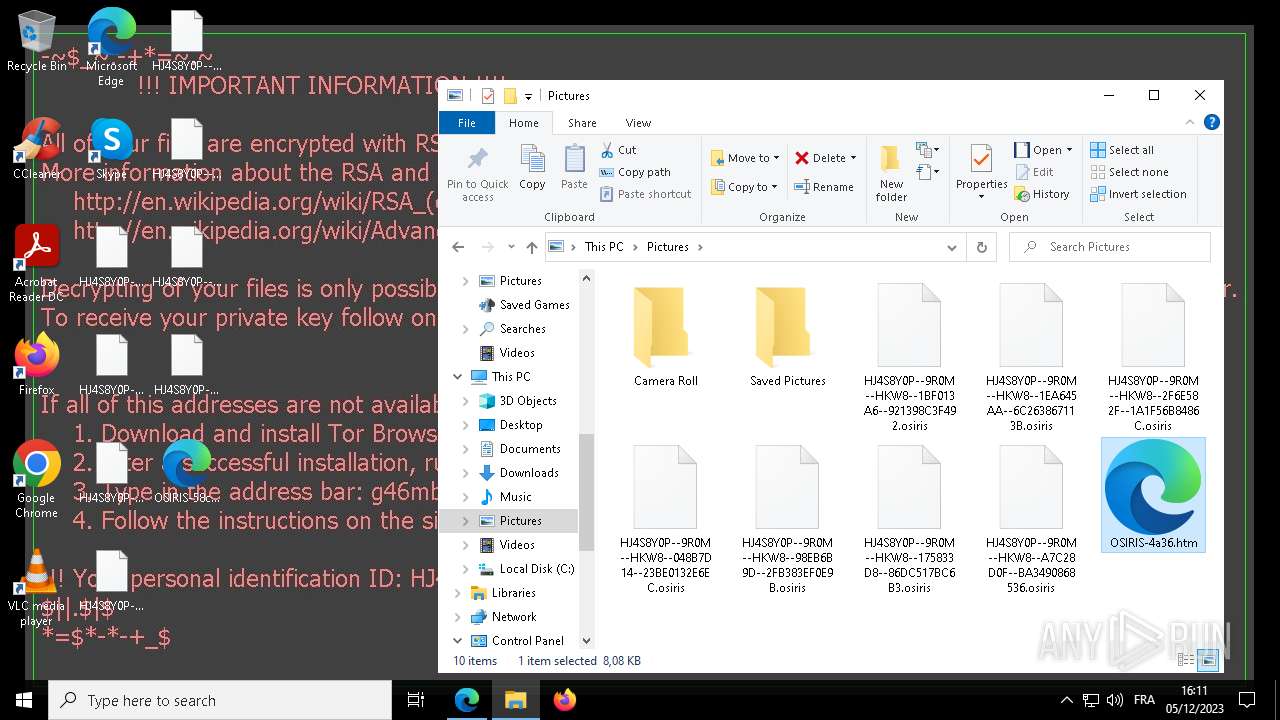
Task: Click the Pin to Quick access icon
Action: tap(478, 173)
